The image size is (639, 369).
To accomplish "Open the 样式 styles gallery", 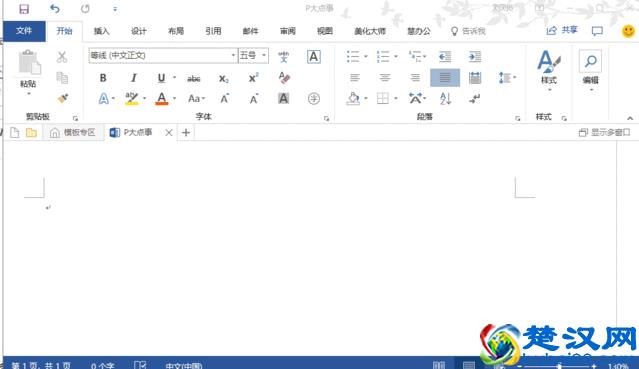I will 549,70.
